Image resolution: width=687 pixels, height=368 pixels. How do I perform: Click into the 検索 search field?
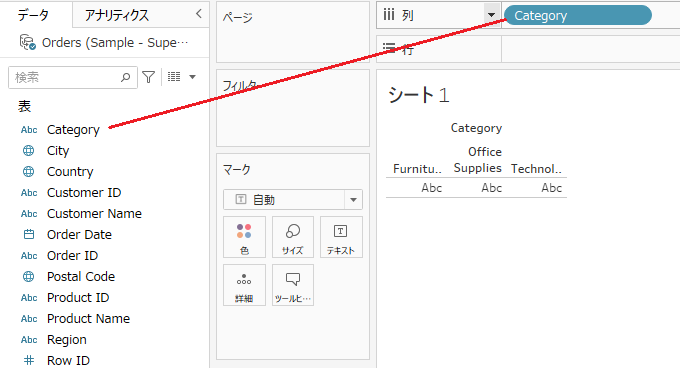(66, 78)
